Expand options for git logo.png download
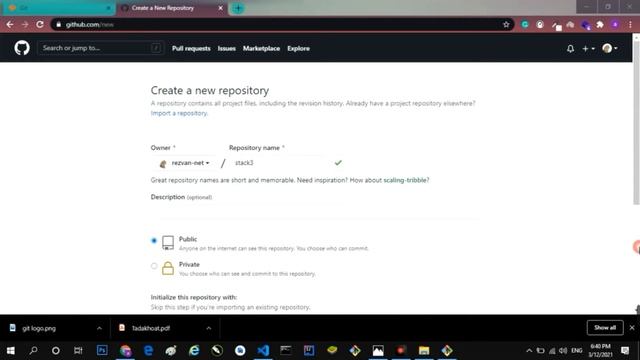This screenshot has width=640, height=360. click(x=99, y=328)
